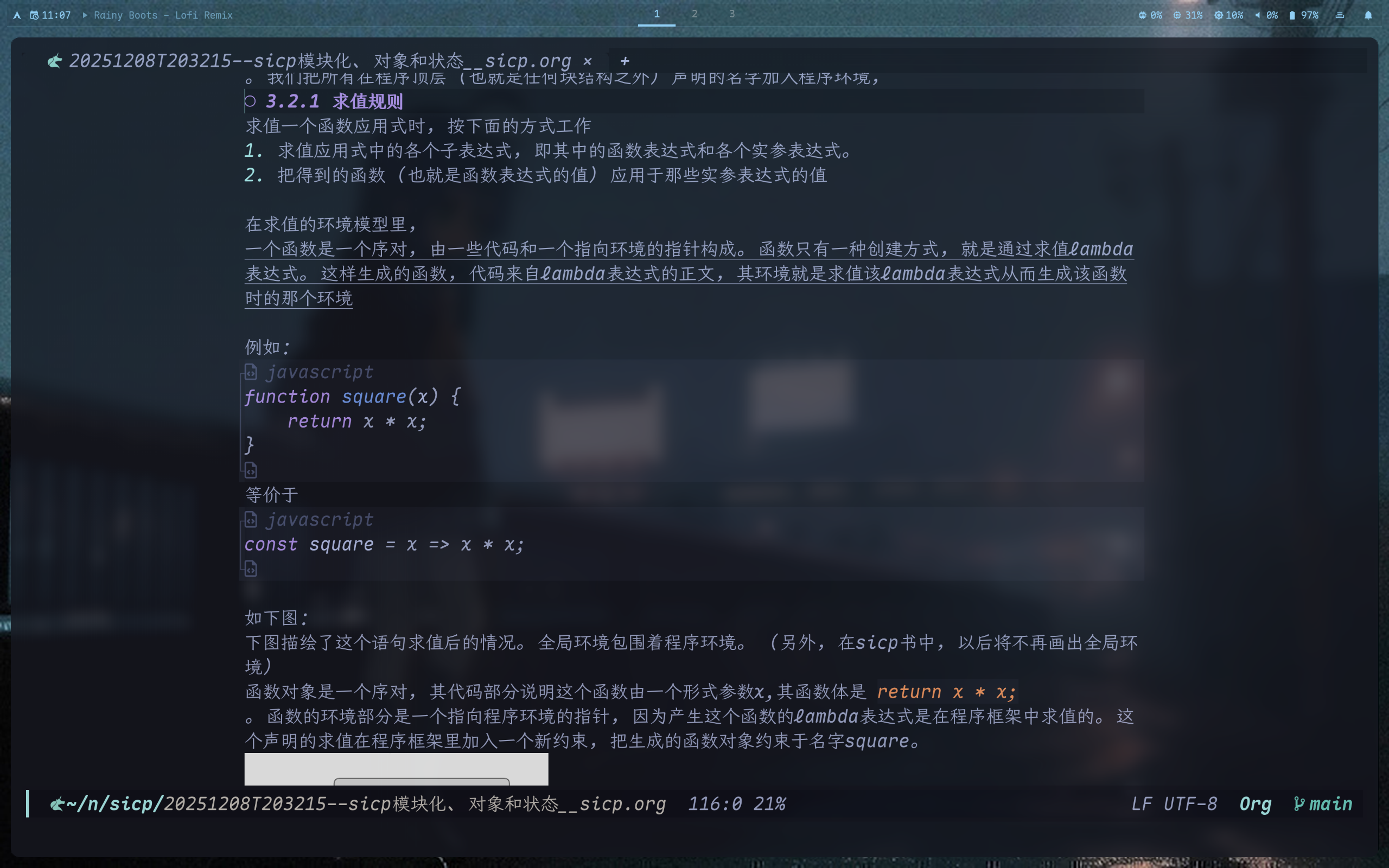1389x868 pixels.
Task: Select the sicp.org file tab
Action: (x=316, y=61)
